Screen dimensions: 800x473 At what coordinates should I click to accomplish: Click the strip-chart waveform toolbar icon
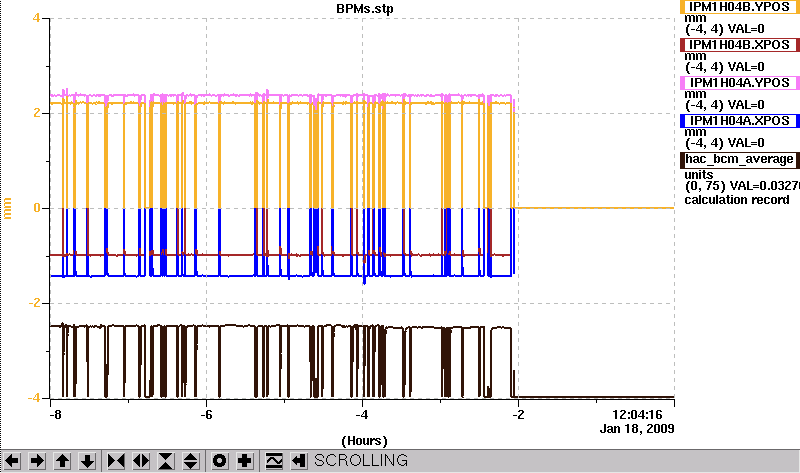pyautogui.click(x=274, y=461)
